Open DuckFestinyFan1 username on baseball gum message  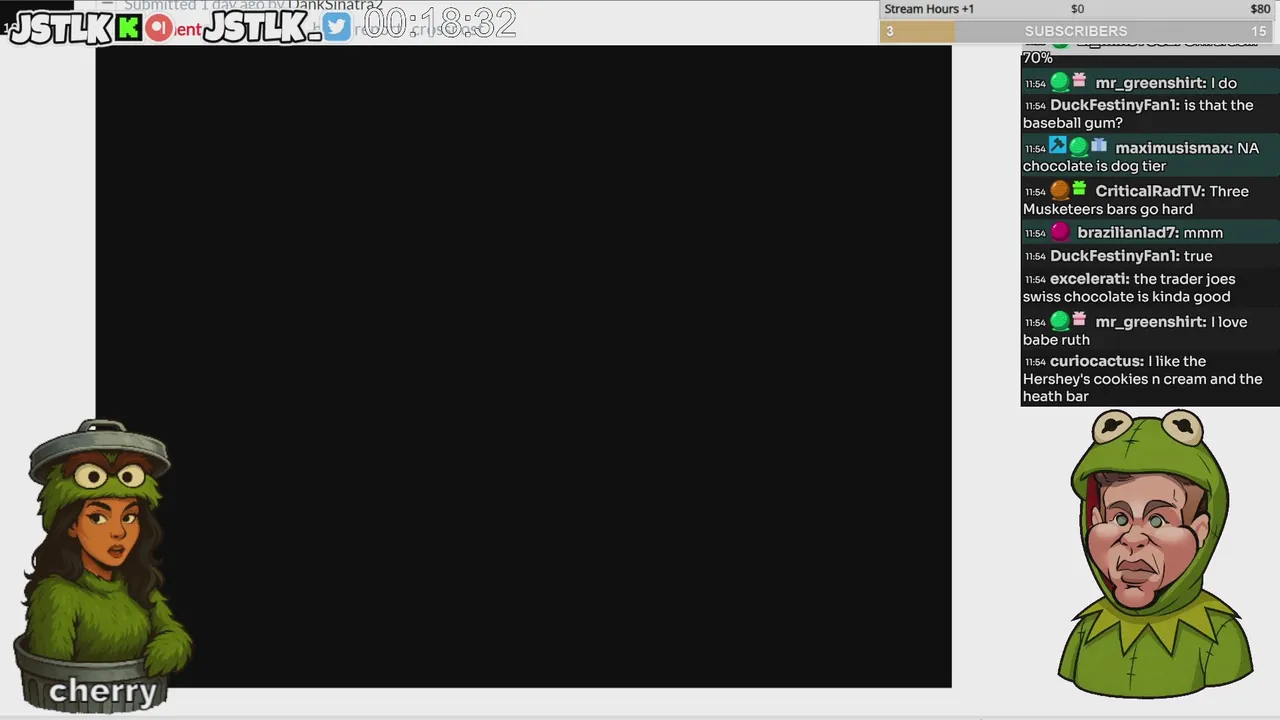click(1115, 105)
